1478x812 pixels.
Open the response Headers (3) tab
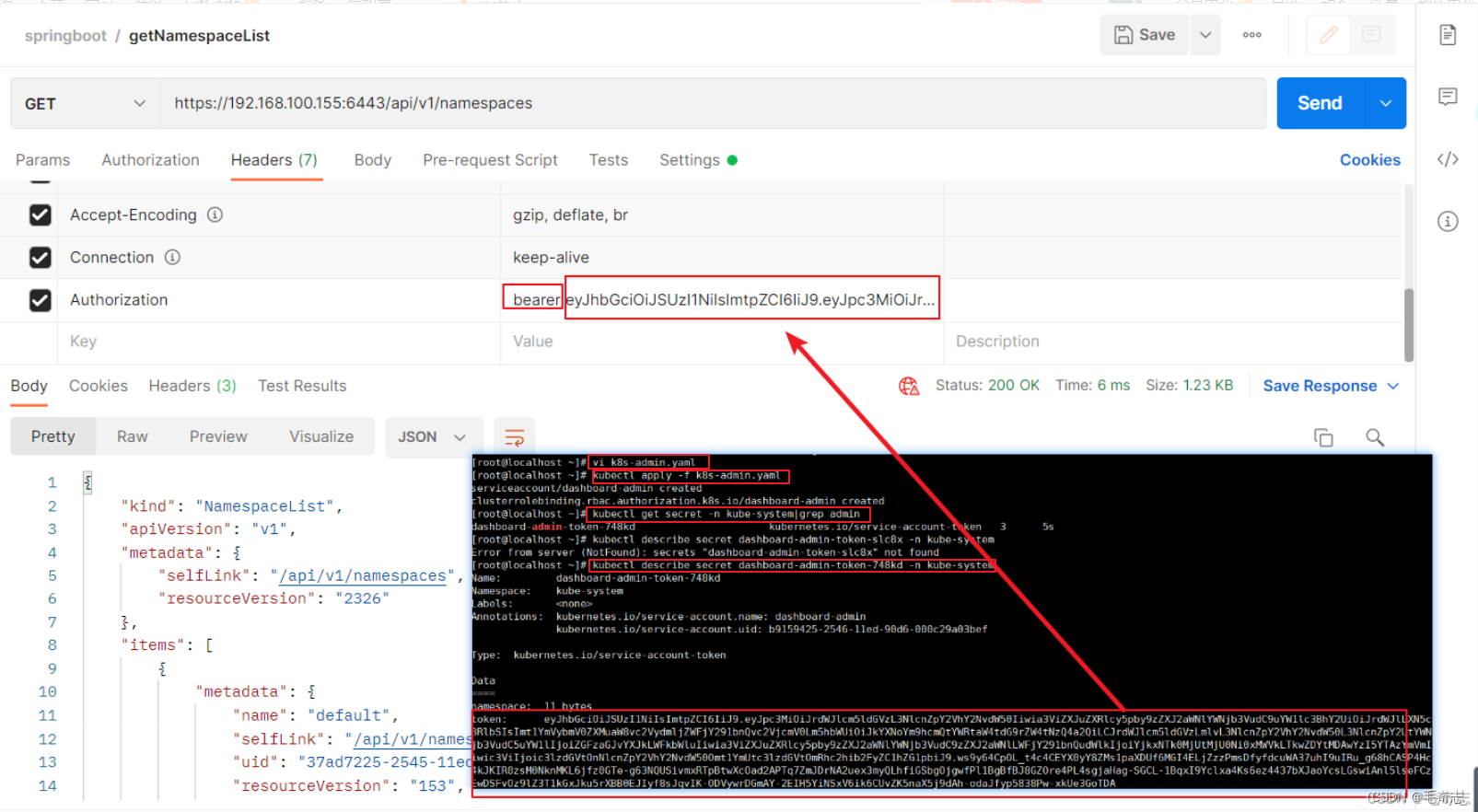click(x=192, y=386)
